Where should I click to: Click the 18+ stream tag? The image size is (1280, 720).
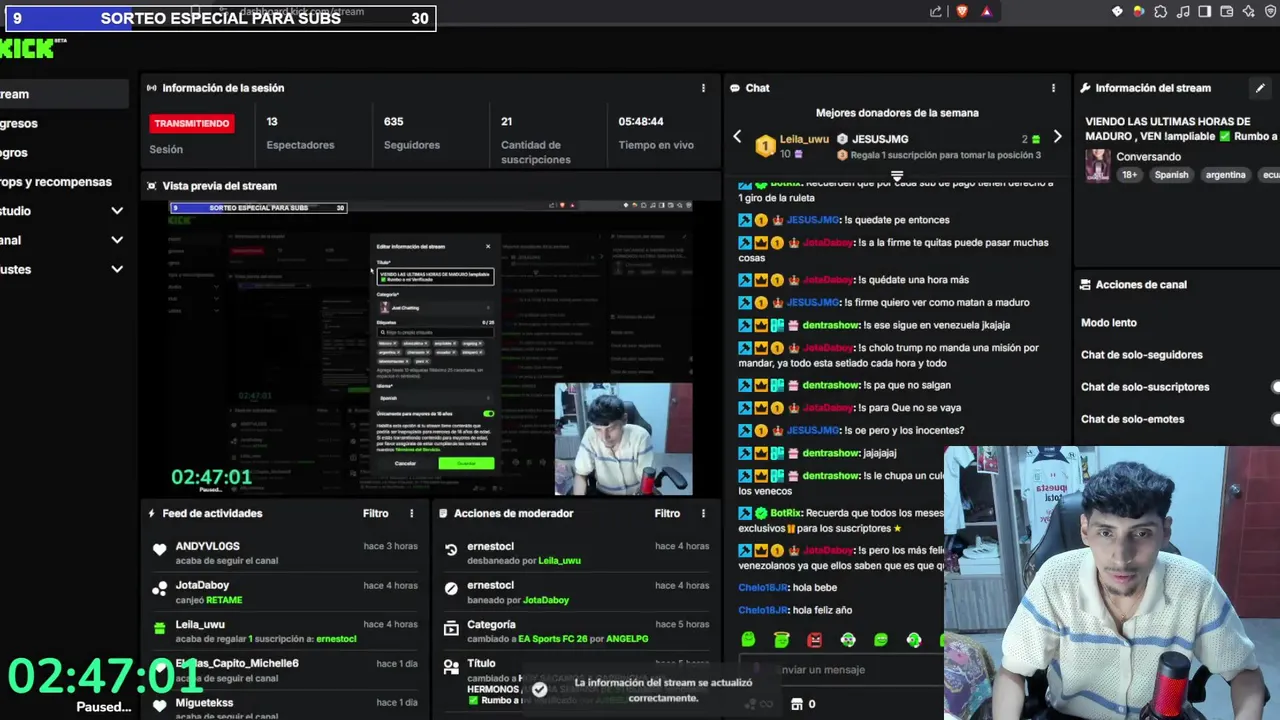pos(1129,174)
